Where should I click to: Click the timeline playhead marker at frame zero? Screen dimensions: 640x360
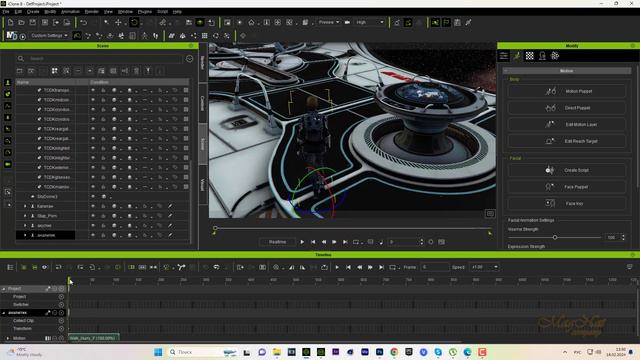pyautogui.click(x=69, y=280)
